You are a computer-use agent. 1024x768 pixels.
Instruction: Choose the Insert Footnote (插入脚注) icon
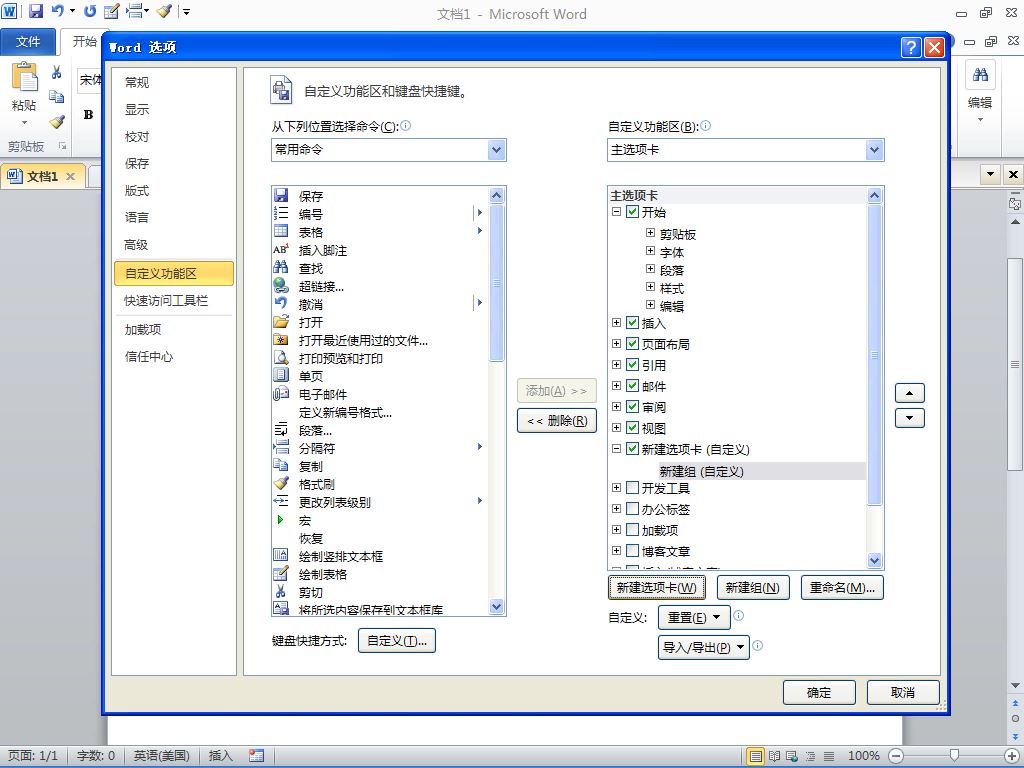point(281,249)
